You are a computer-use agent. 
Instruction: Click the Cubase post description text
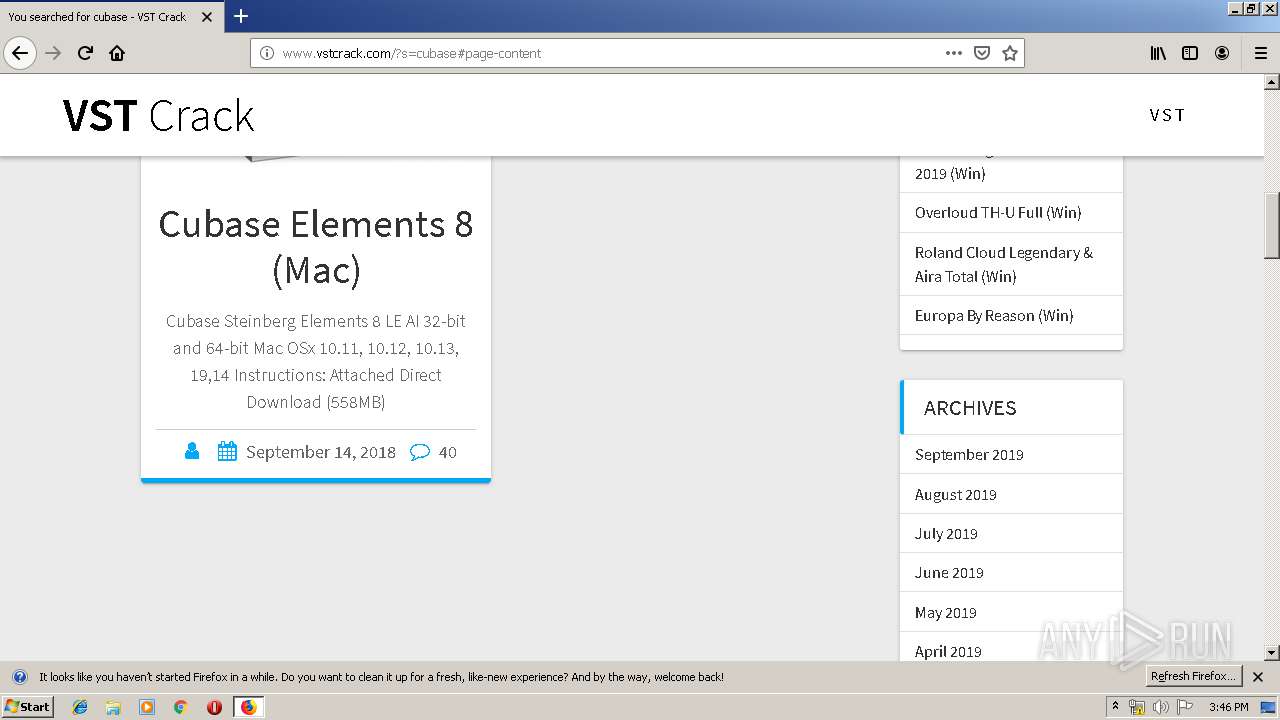(x=316, y=361)
